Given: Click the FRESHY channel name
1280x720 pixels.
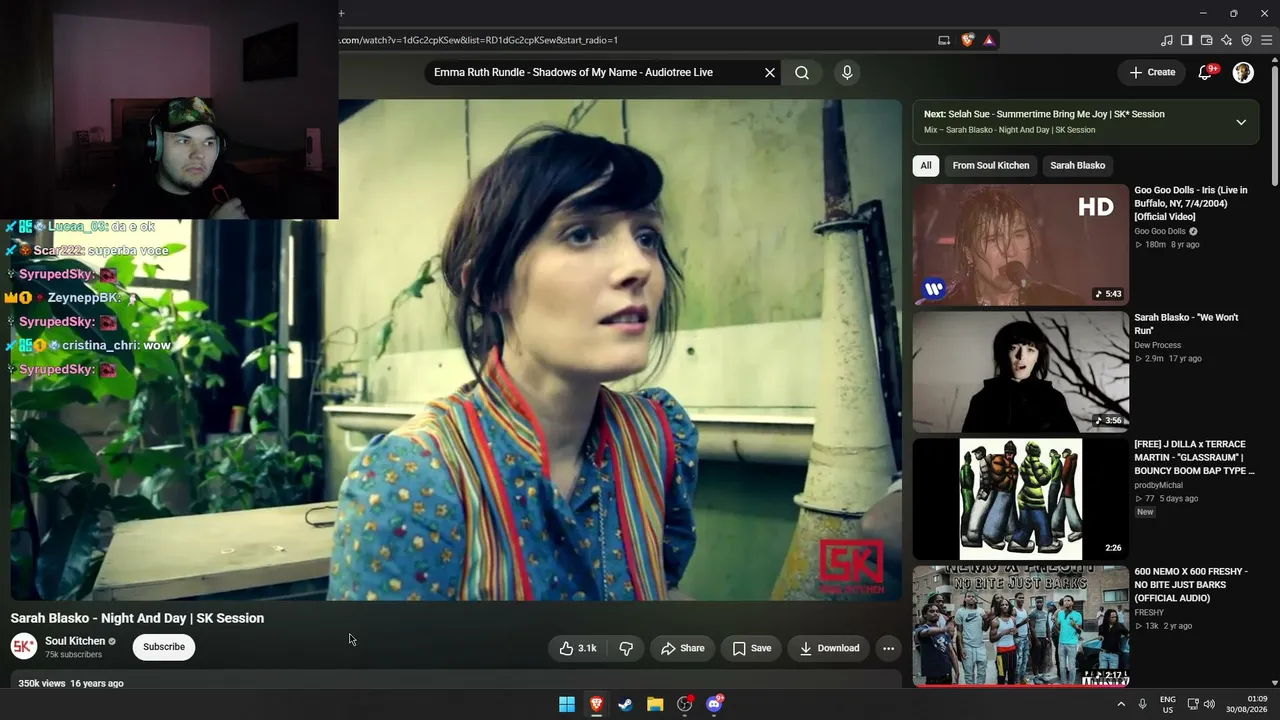Looking at the screenshot, I should 1149,612.
